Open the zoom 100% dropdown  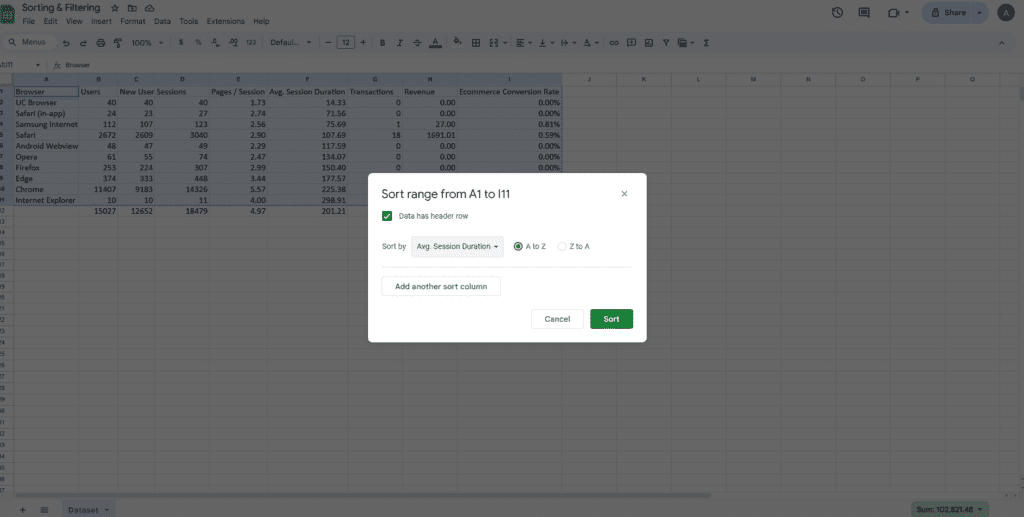pos(147,43)
